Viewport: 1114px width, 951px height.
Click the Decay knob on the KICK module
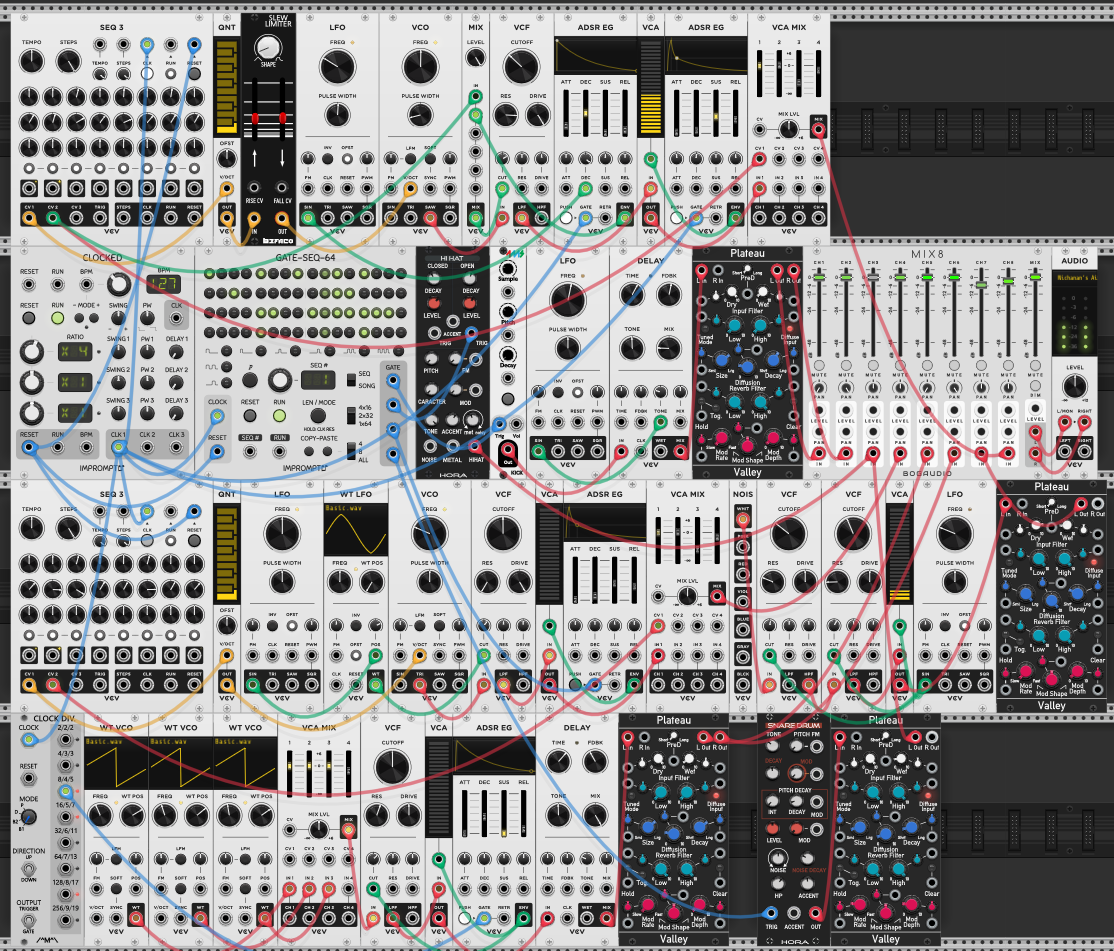[x=507, y=354]
